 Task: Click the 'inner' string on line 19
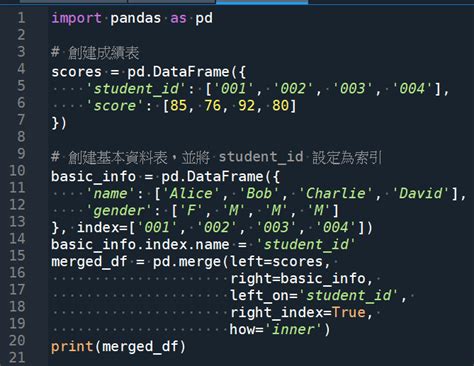point(293,330)
